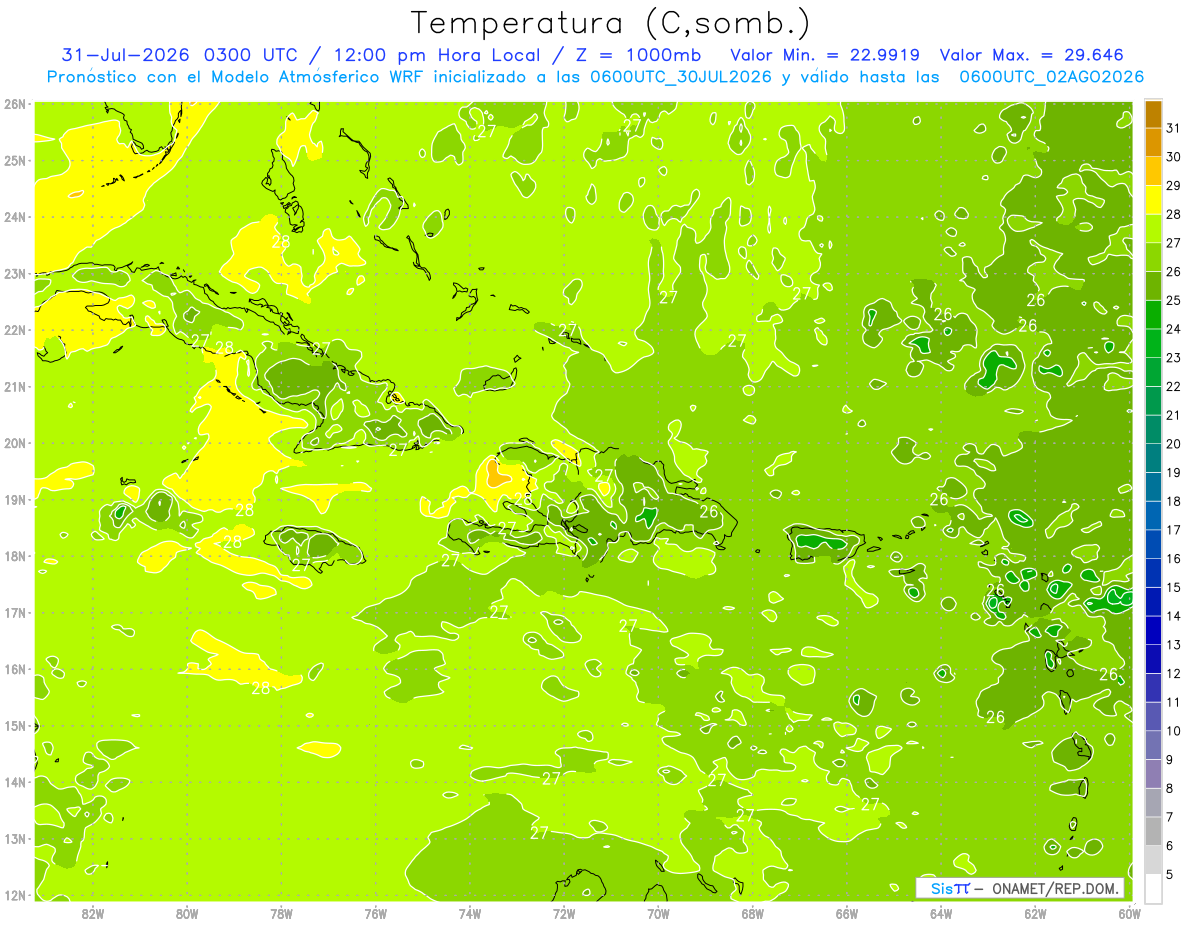Viewport: 1200px width, 927px height.
Task: Click the color bar label '26'
Action: [1173, 271]
